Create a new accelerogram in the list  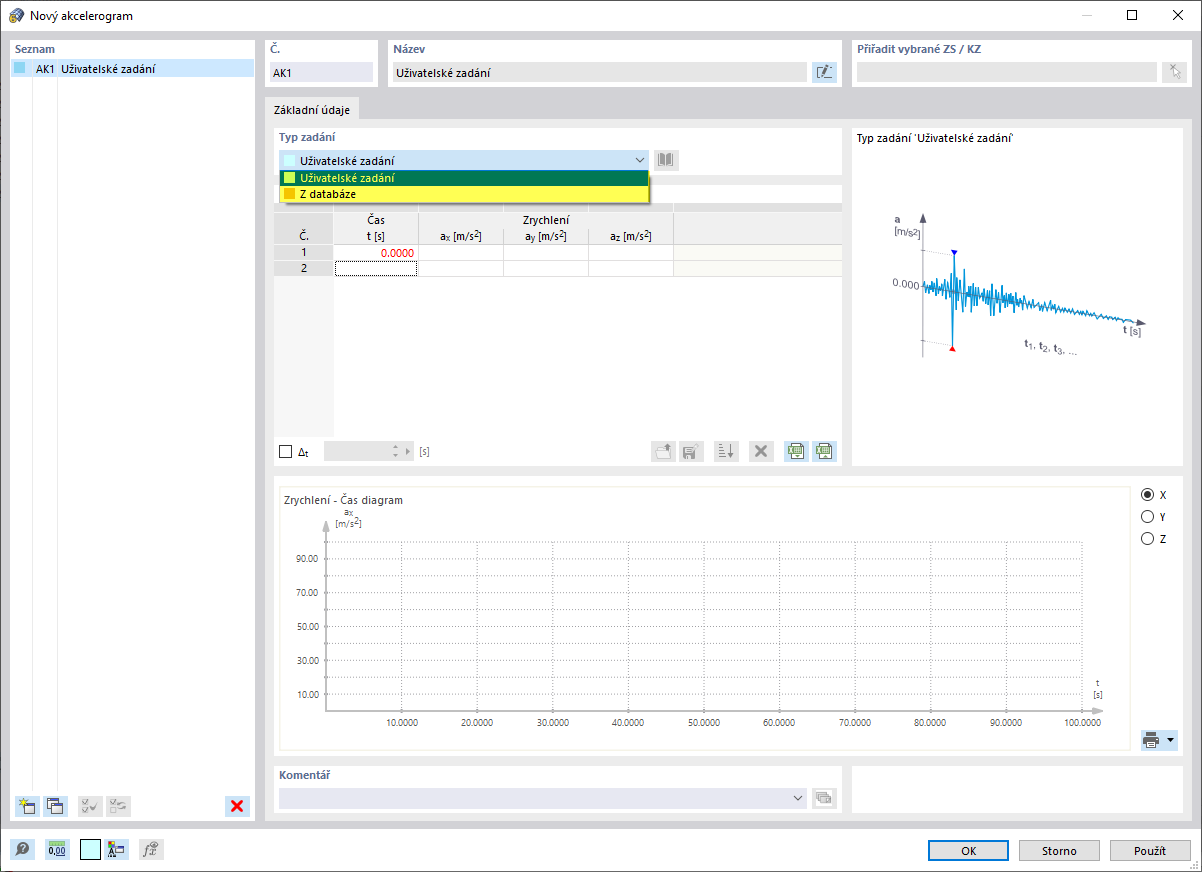[x=27, y=806]
